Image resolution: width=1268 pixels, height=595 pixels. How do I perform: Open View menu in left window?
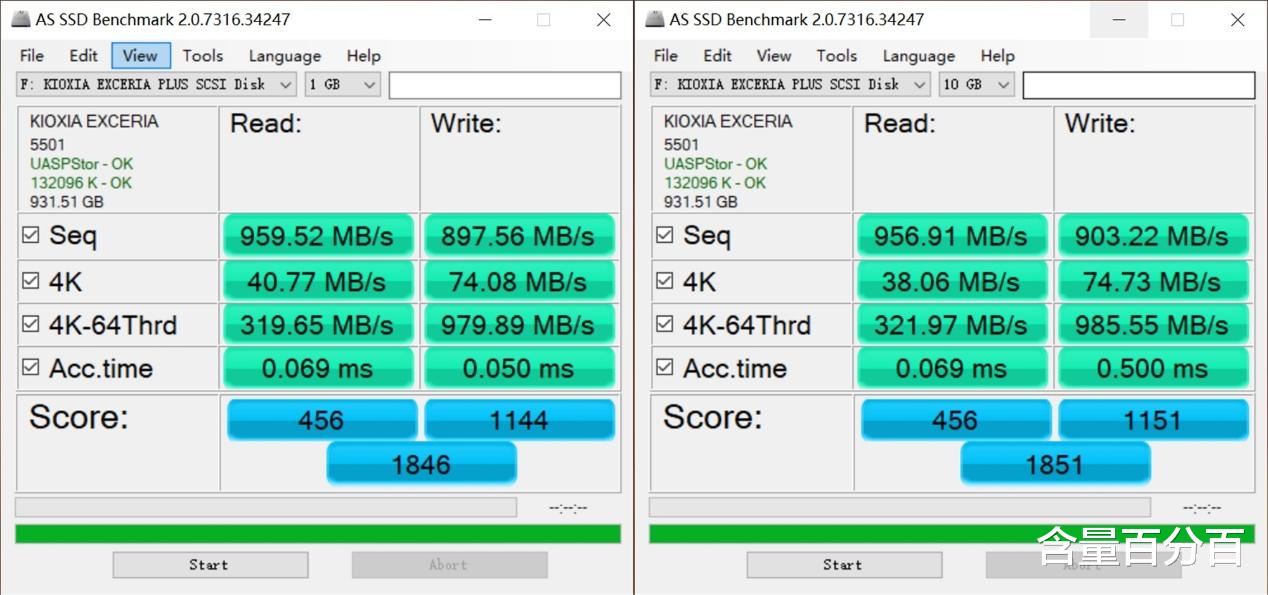(x=141, y=56)
